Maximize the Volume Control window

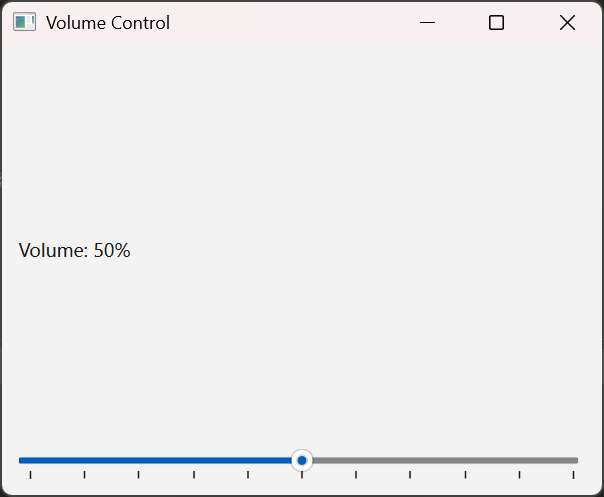[x=496, y=22]
